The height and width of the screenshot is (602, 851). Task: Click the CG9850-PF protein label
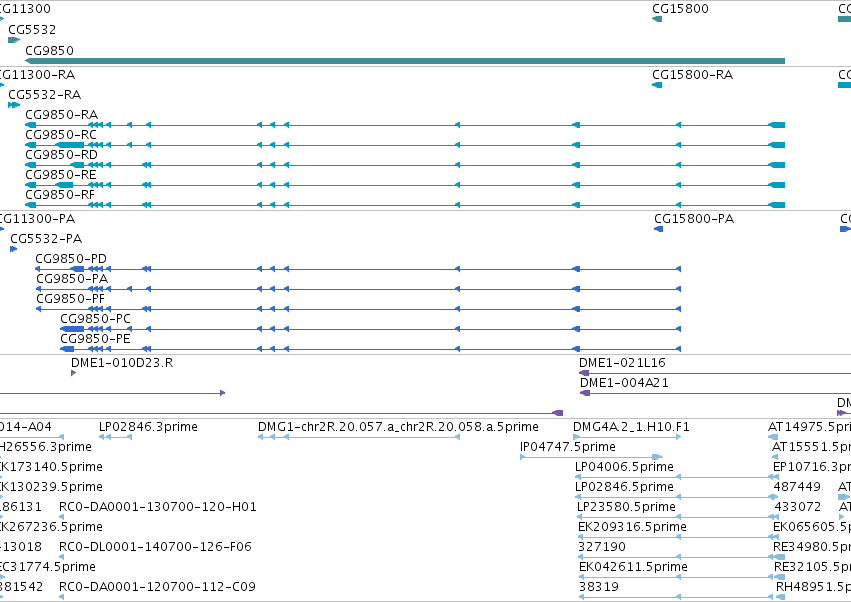click(x=71, y=299)
